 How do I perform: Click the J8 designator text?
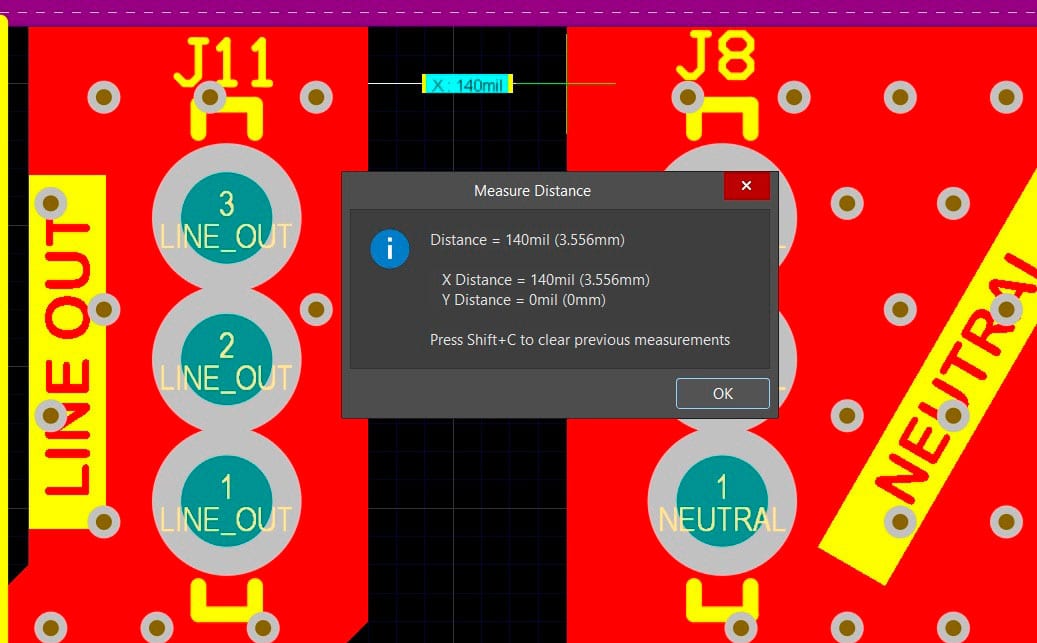(x=716, y=57)
